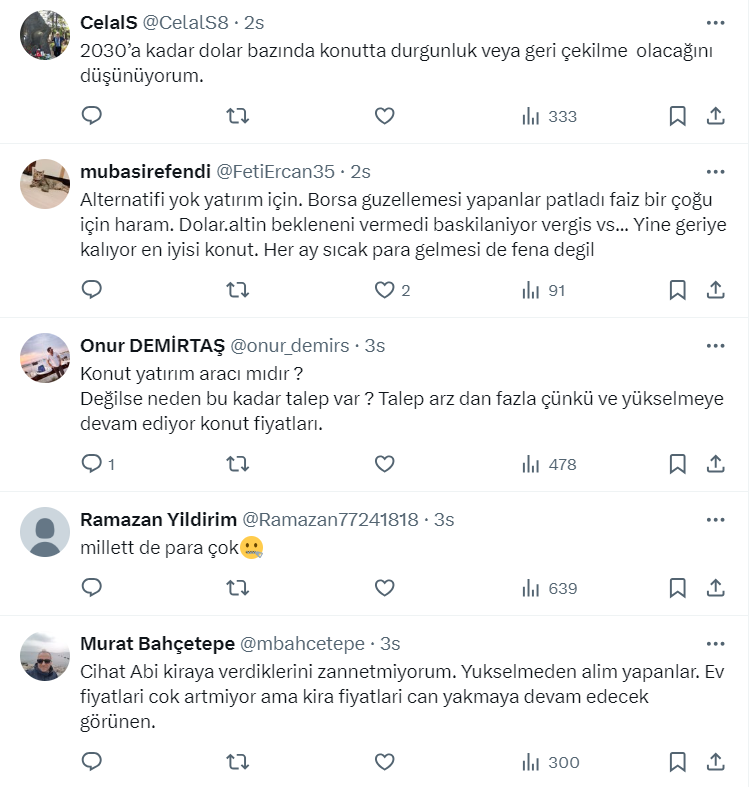Viewport: 754px width, 787px height.
Task: Like Ramazan Yildirim's tweet
Action: click(385, 588)
